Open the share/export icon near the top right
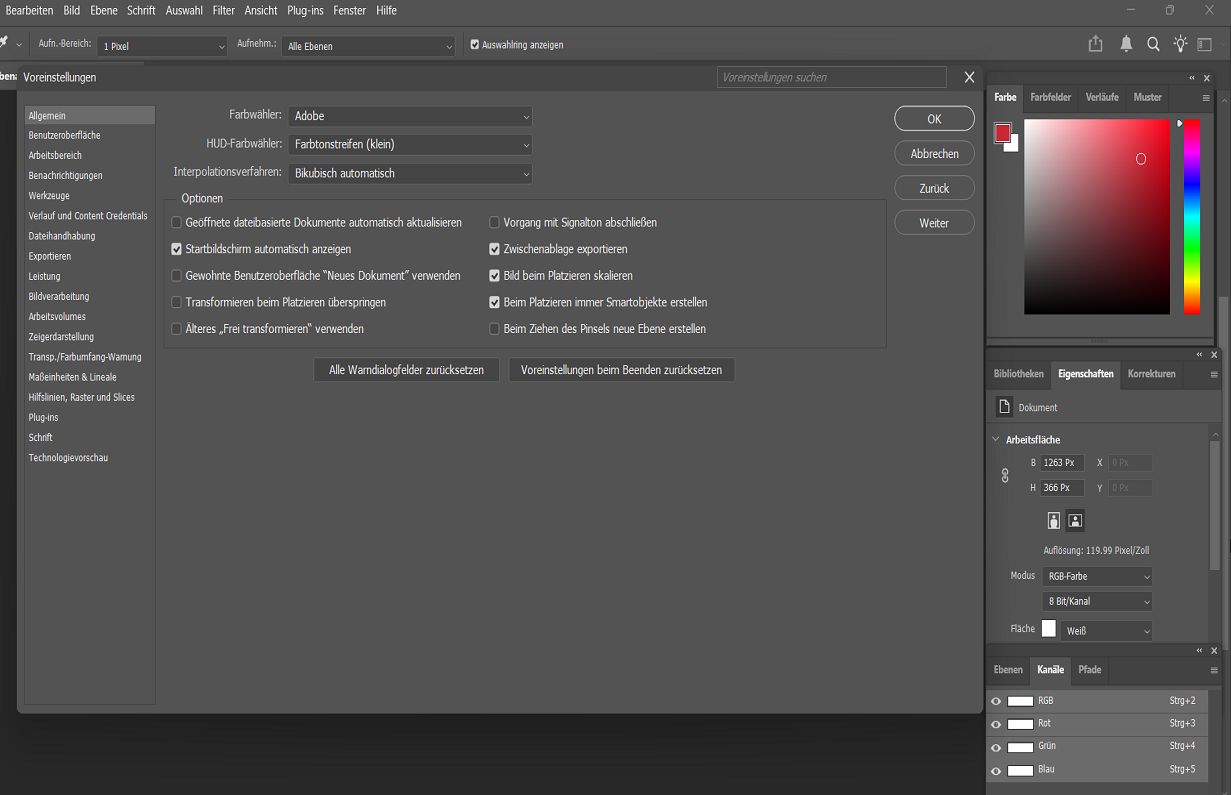The image size is (1231, 795). tap(1094, 44)
